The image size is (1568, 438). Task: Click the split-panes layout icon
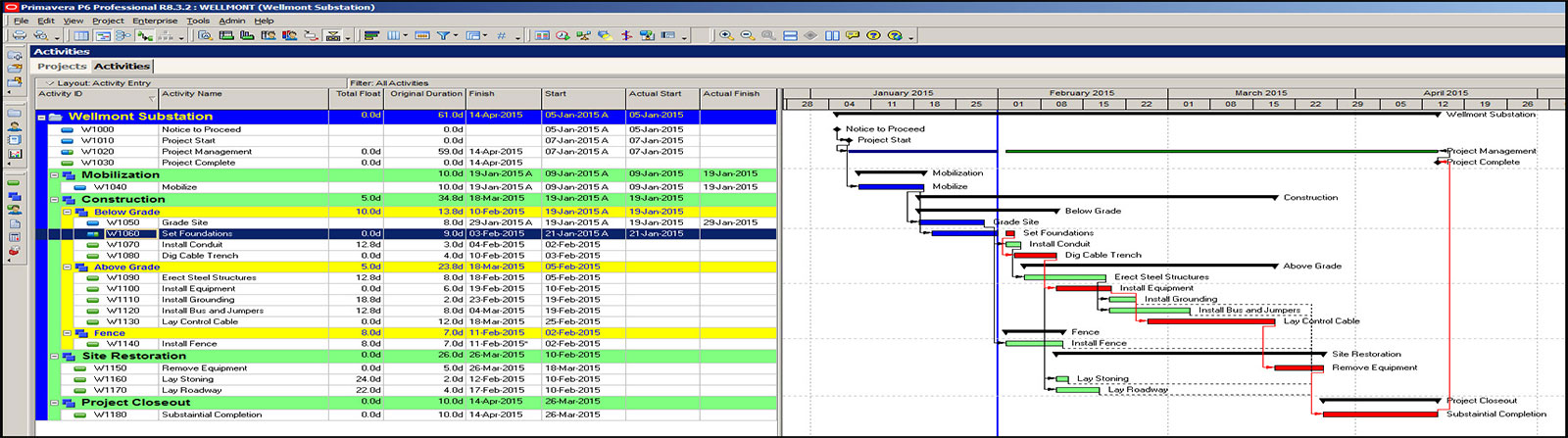click(832, 35)
